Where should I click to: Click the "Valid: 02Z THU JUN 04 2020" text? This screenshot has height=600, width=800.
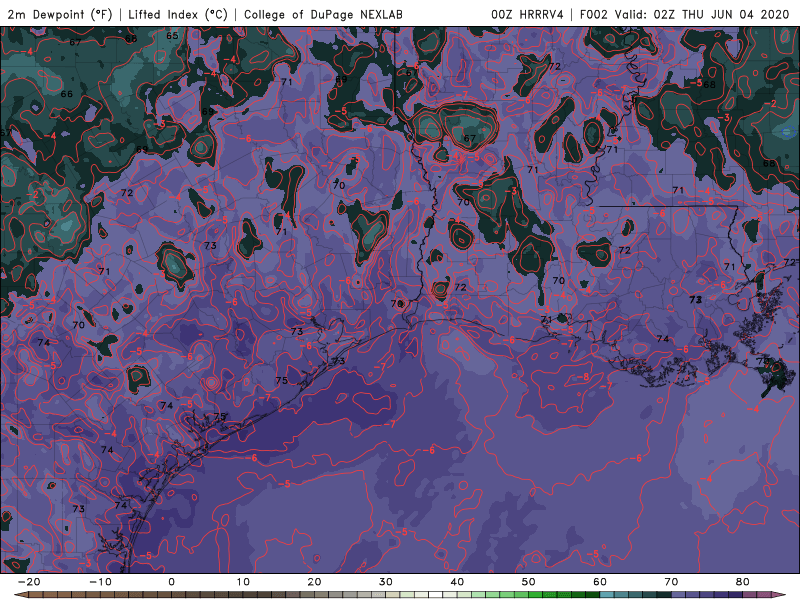702,14
